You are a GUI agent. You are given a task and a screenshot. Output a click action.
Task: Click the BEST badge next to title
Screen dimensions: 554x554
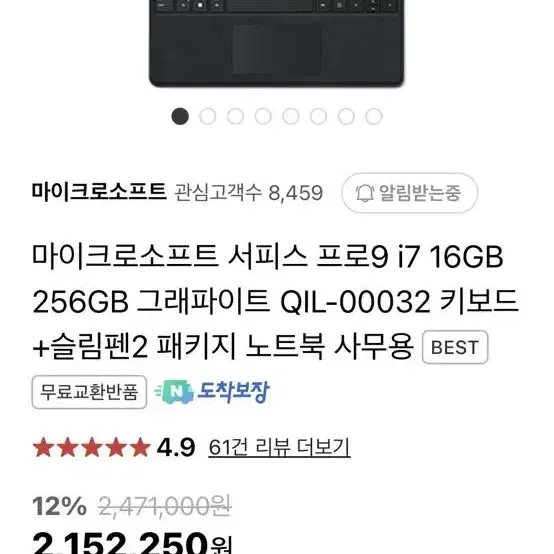tap(455, 347)
